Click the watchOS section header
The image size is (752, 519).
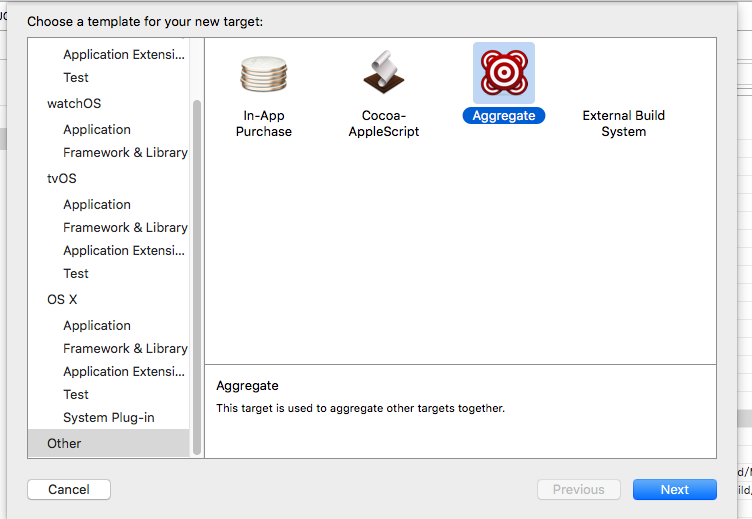[74, 104]
